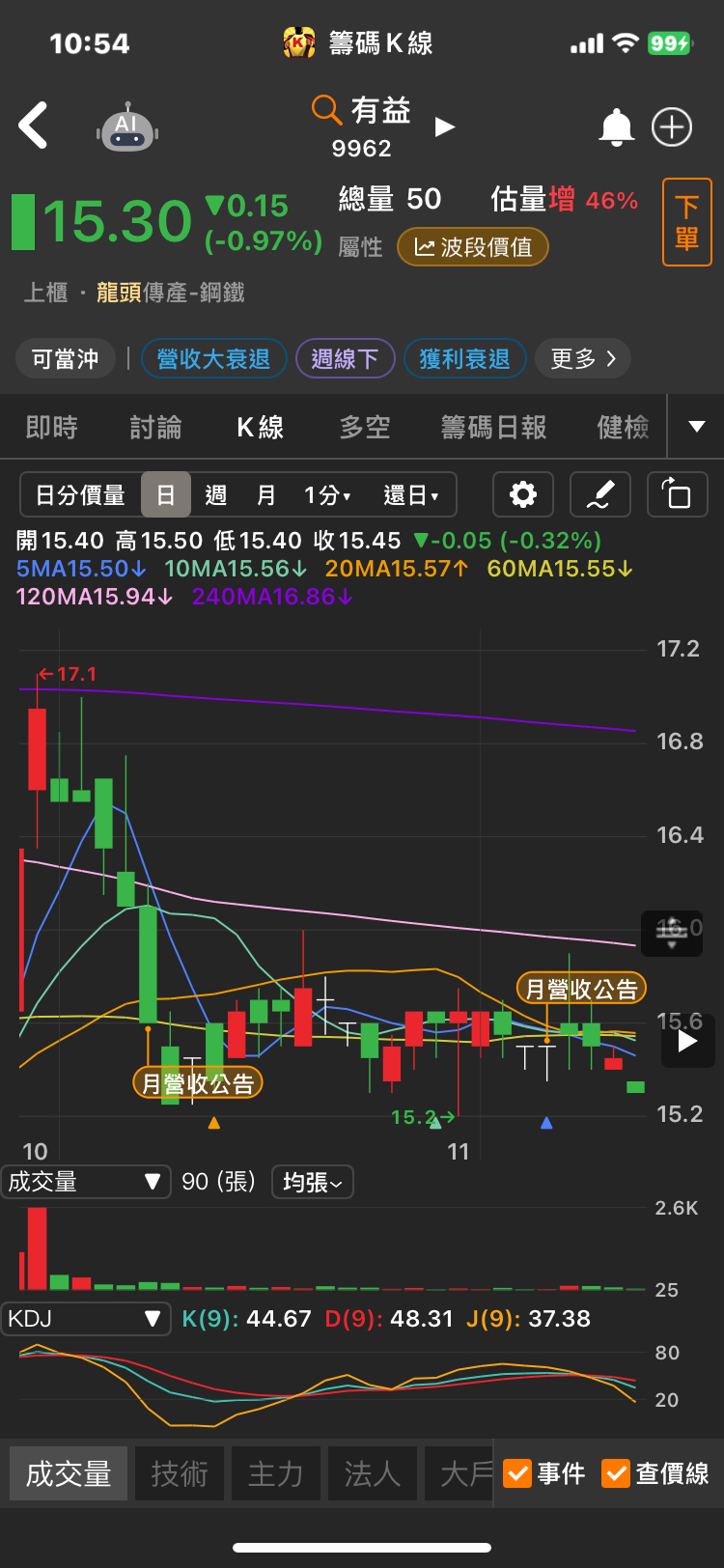Tap the left 月營收公告 event label
The image size is (724, 1568).
[x=198, y=1083]
